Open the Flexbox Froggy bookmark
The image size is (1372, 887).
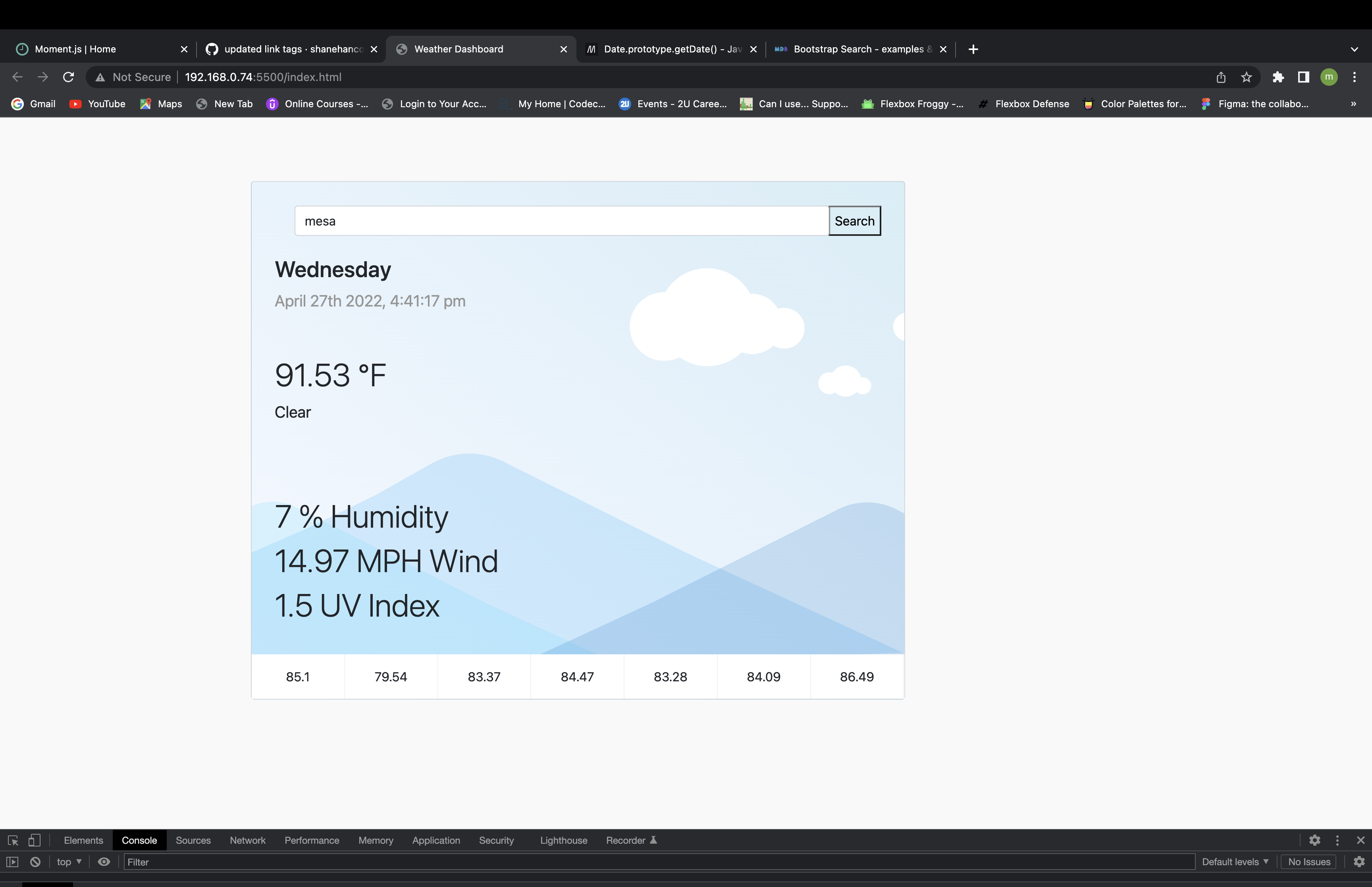[913, 104]
